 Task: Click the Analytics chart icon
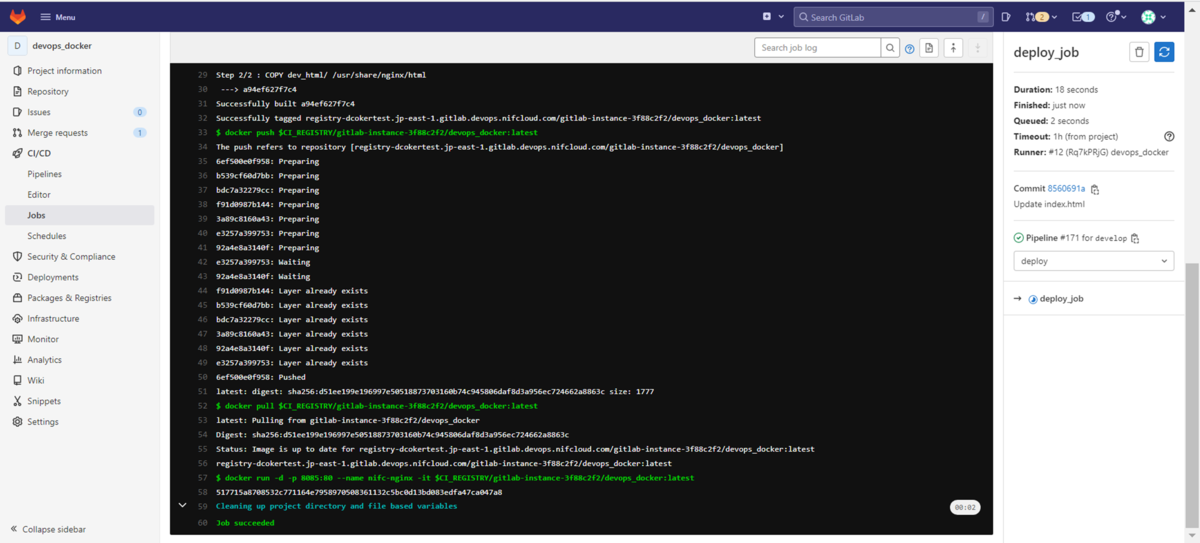click(x=17, y=360)
